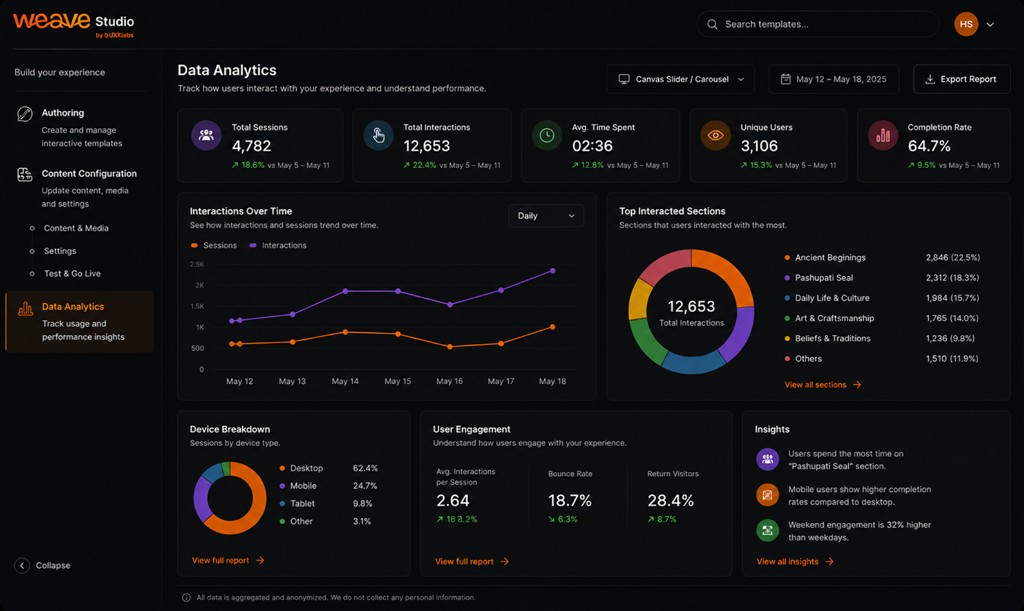Select Art & Craftsmanship legend row

tap(882, 318)
